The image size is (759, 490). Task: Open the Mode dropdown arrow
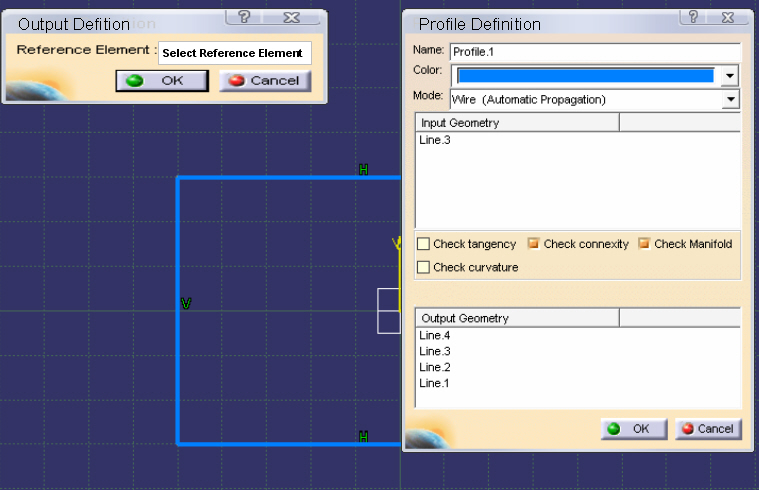(x=730, y=99)
